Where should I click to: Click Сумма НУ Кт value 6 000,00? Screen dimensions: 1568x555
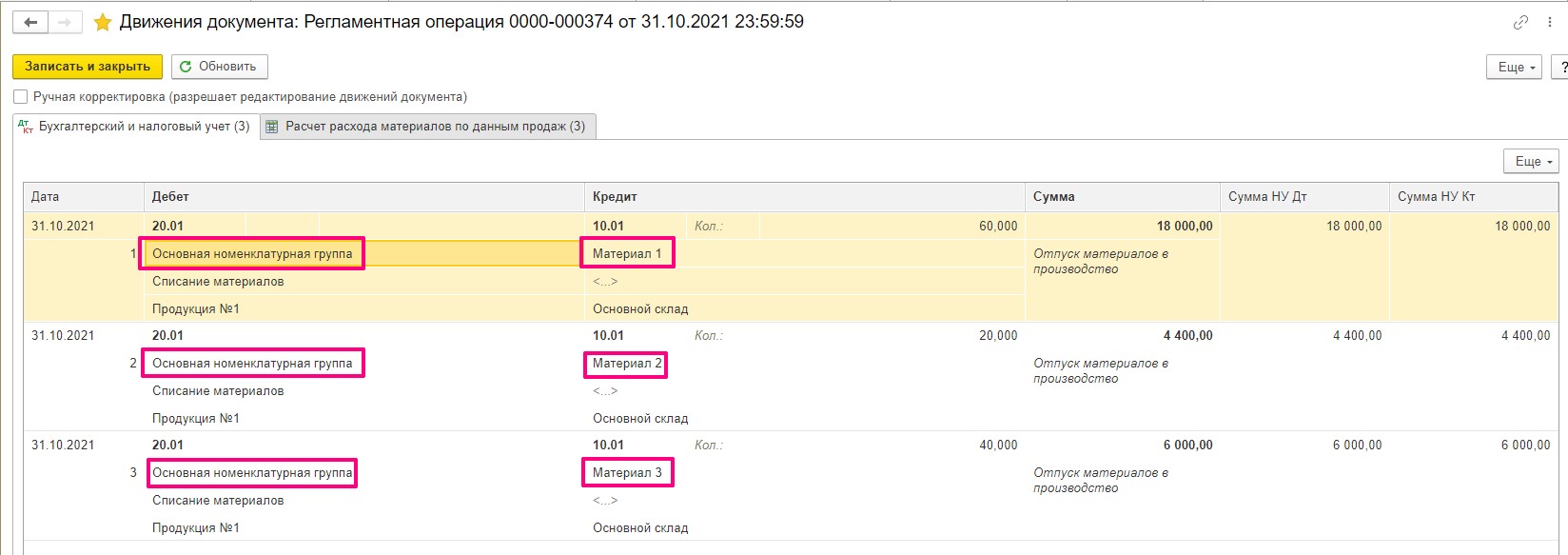(1525, 446)
